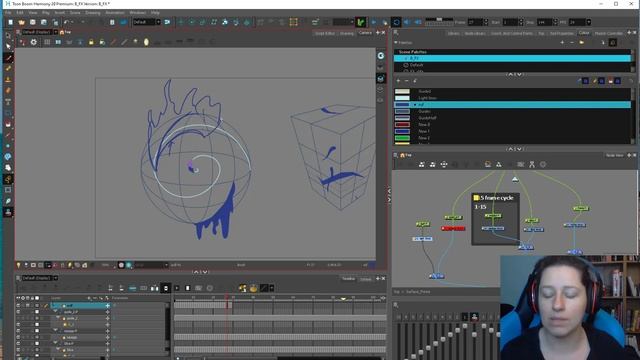The image size is (640, 360).
Task: Switch to the Tool Properties tab
Action: pos(562,33)
